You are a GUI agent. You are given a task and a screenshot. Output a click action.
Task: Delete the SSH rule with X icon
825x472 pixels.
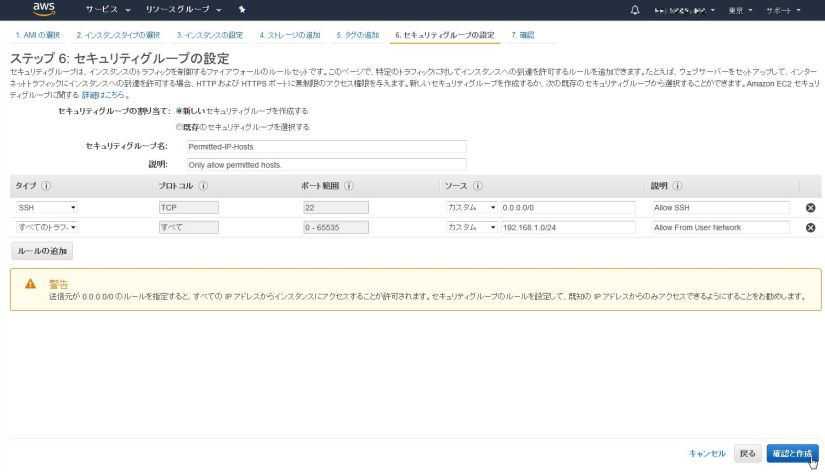(x=810, y=208)
